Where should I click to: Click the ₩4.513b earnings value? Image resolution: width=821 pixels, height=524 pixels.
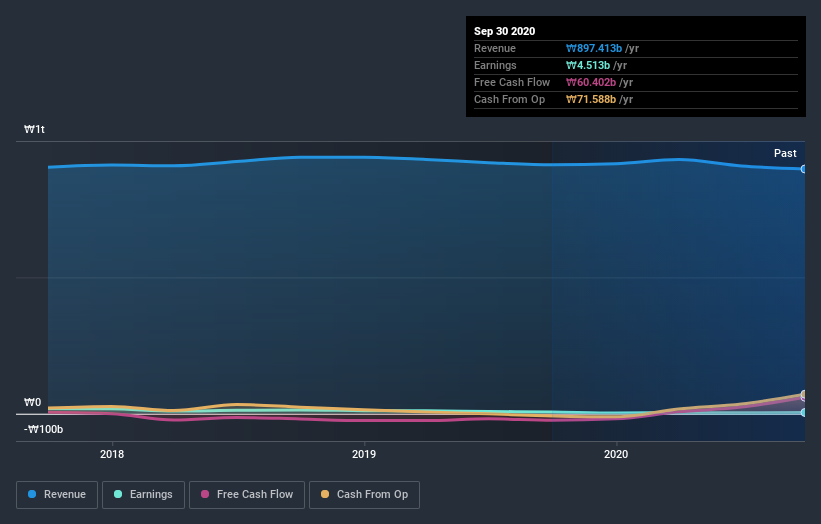click(x=588, y=65)
